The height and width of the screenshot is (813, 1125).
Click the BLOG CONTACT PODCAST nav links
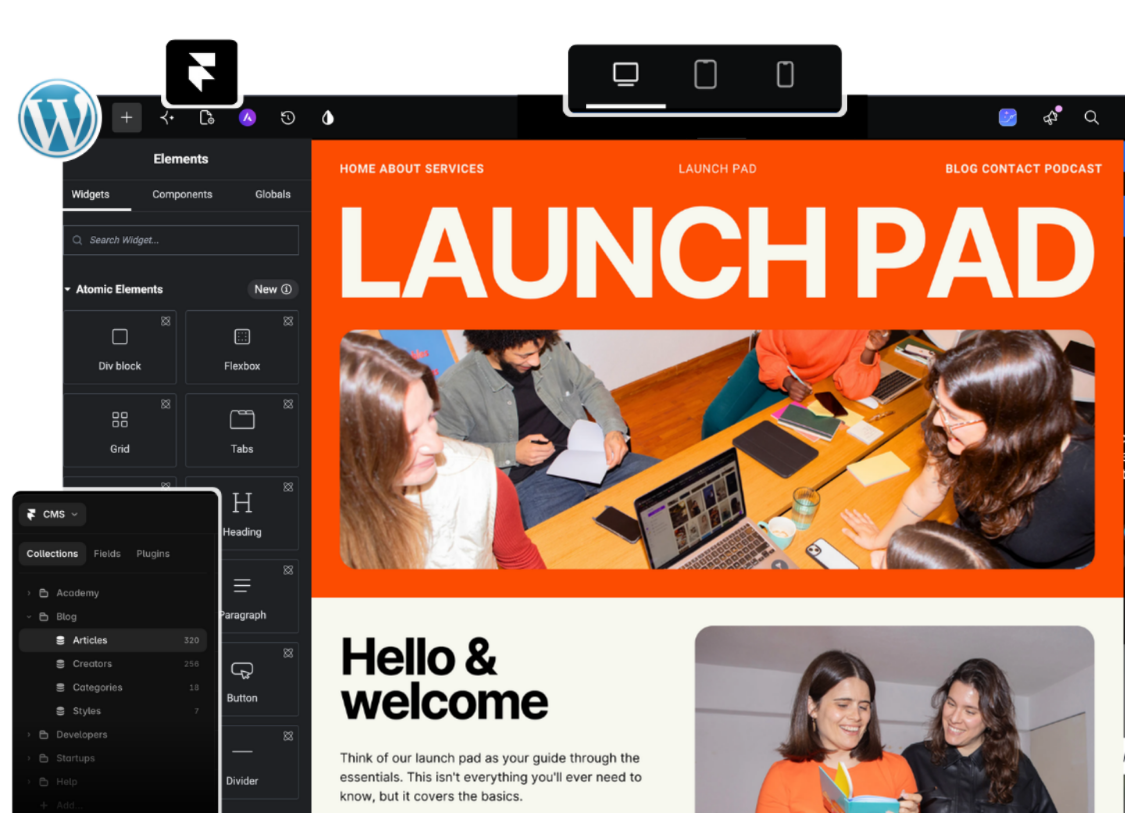coord(1023,169)
